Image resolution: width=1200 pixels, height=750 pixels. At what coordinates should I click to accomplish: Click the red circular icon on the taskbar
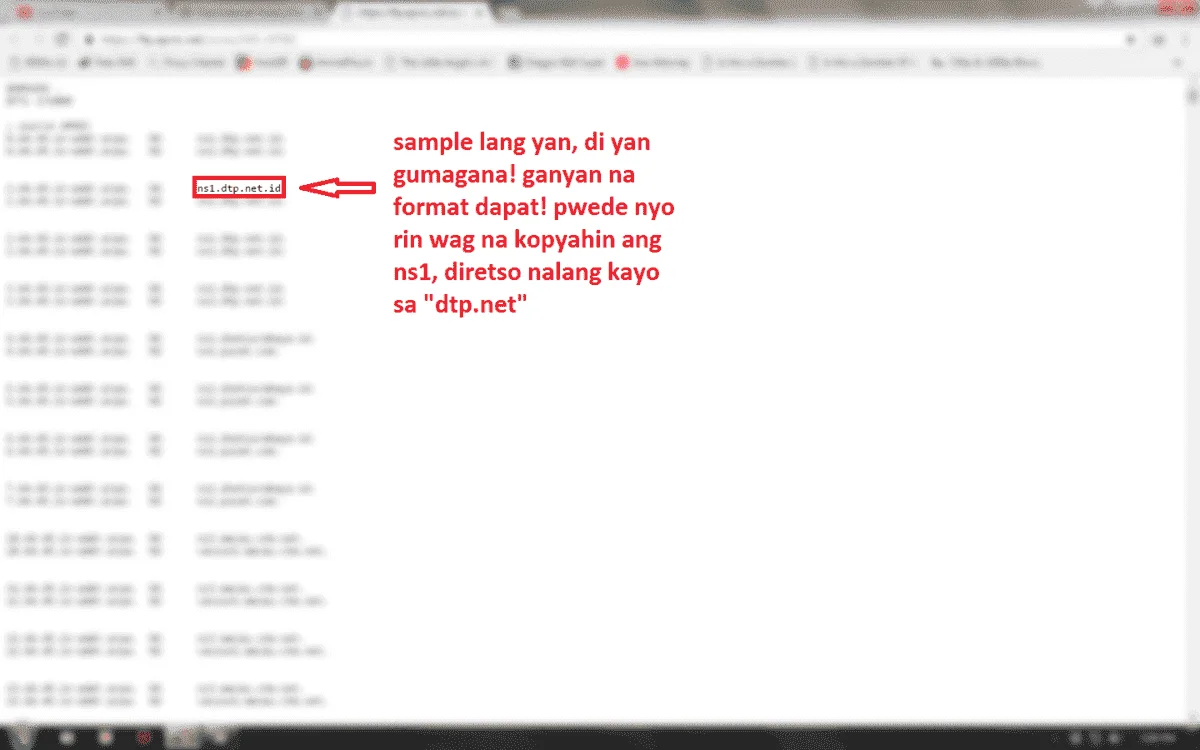coord(145,737)
